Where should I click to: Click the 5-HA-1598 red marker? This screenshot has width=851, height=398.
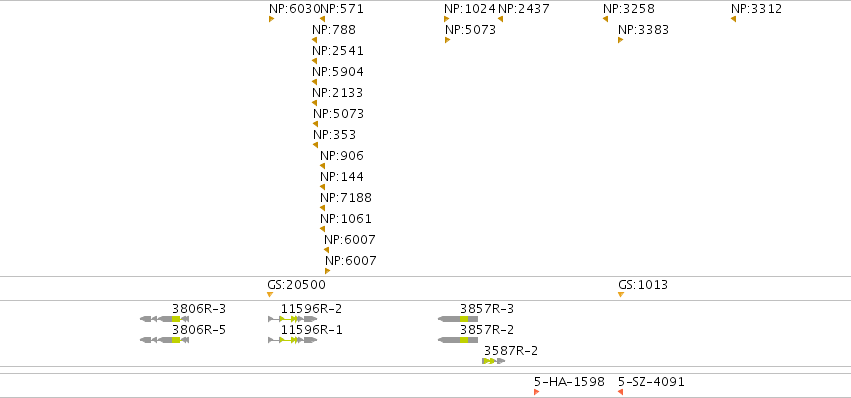point(536,392)
